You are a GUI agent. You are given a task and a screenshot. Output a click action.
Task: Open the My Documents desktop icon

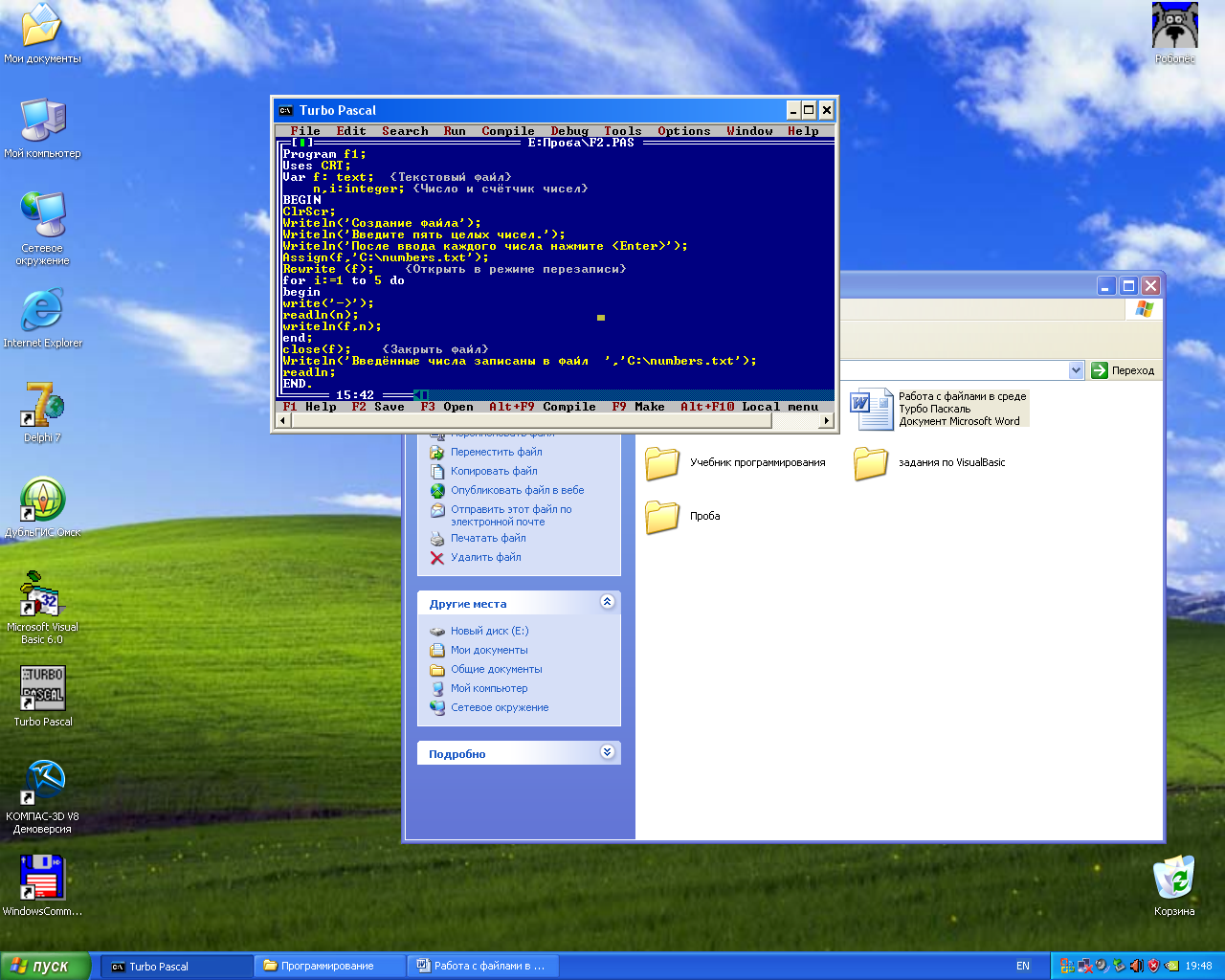coord(42,33)
